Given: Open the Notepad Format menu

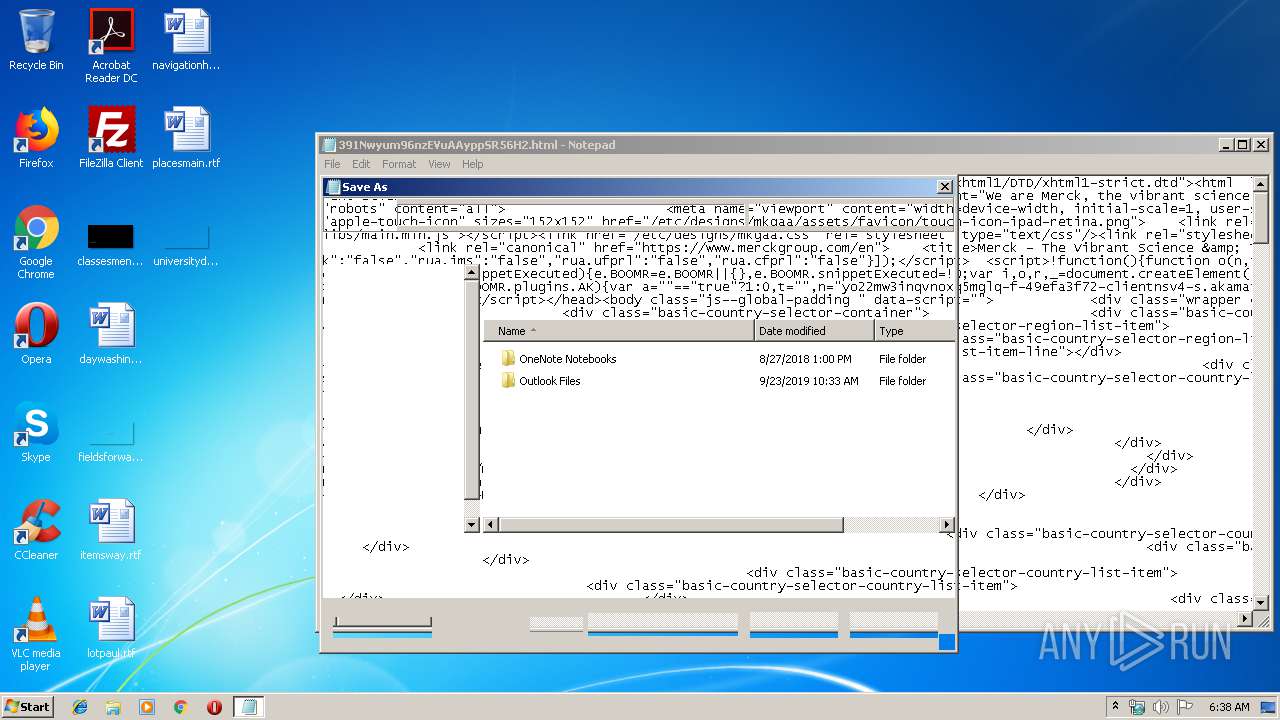Looking at the screenshot, I should coord(399,164).
